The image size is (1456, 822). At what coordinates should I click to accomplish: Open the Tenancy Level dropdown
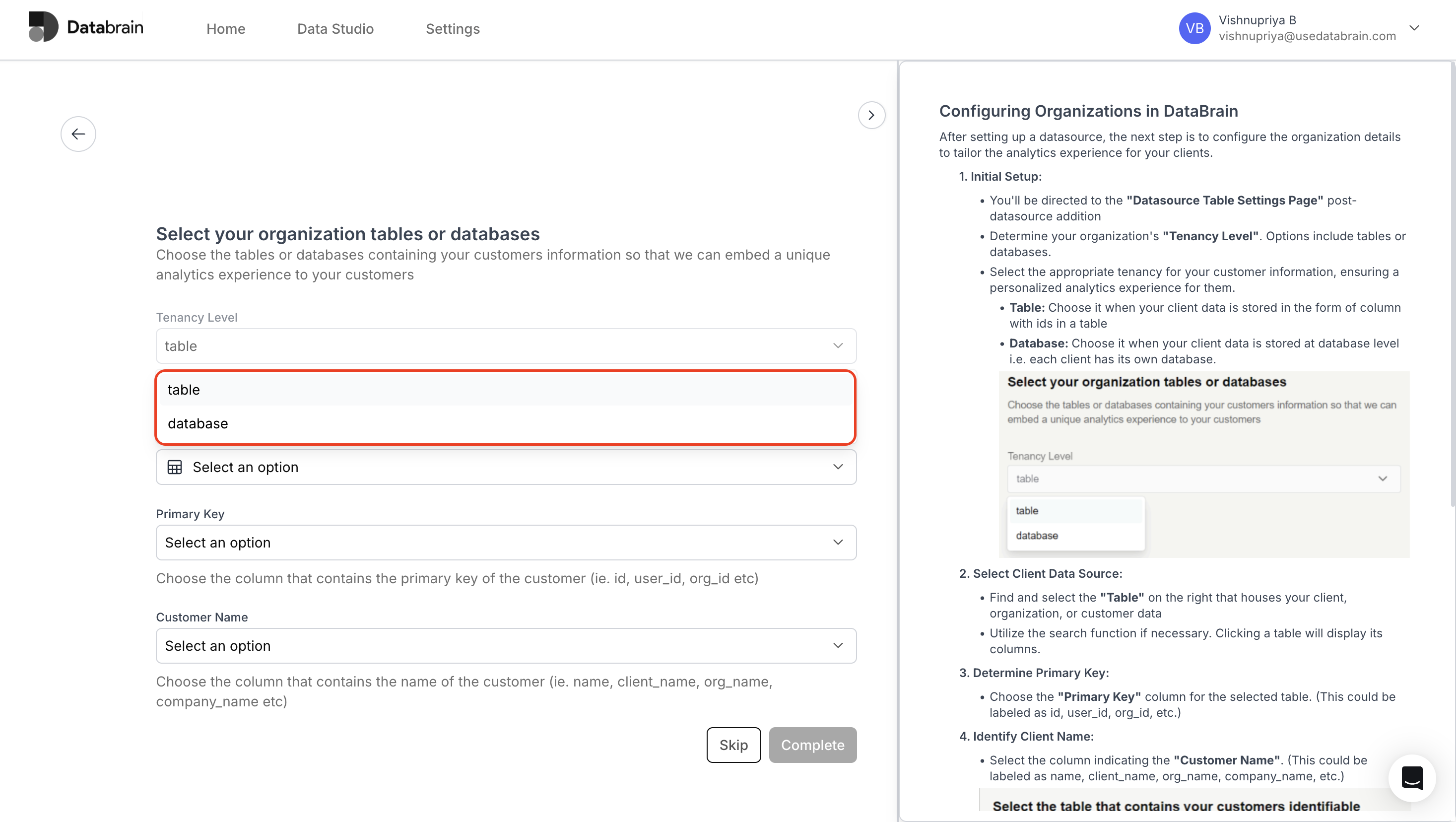[506, 346]
